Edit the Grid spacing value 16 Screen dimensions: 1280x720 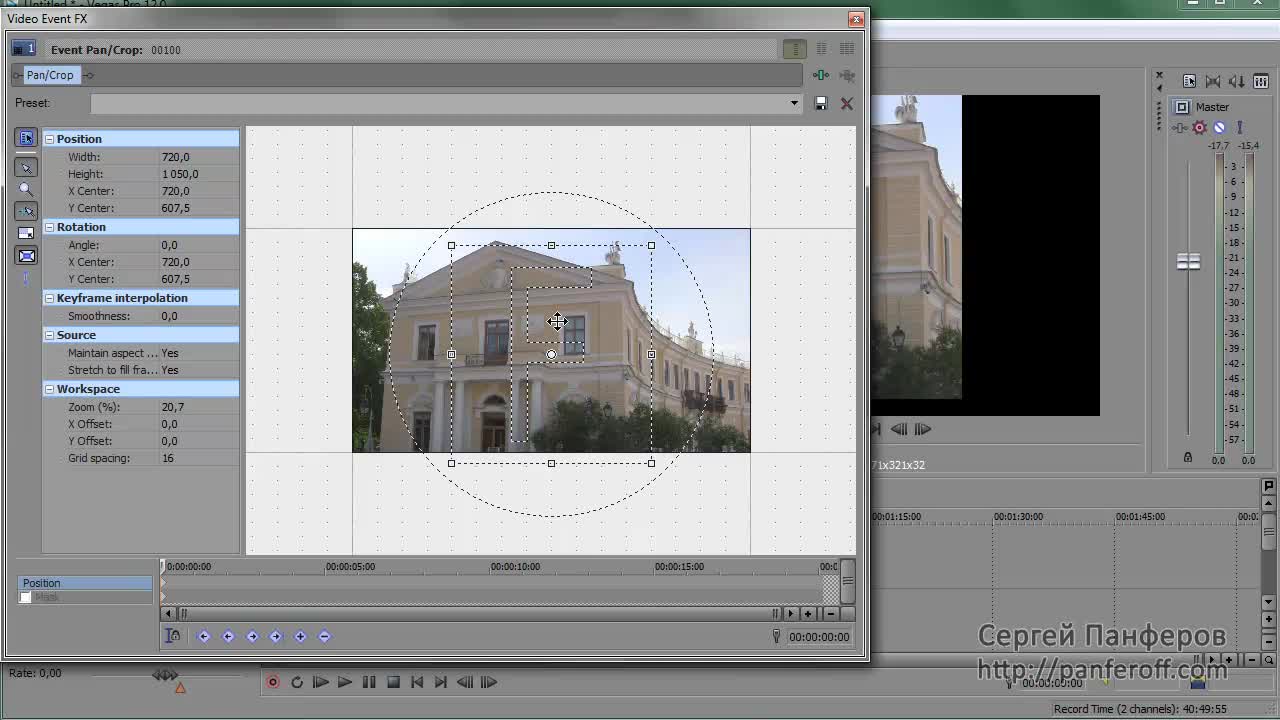199,458
